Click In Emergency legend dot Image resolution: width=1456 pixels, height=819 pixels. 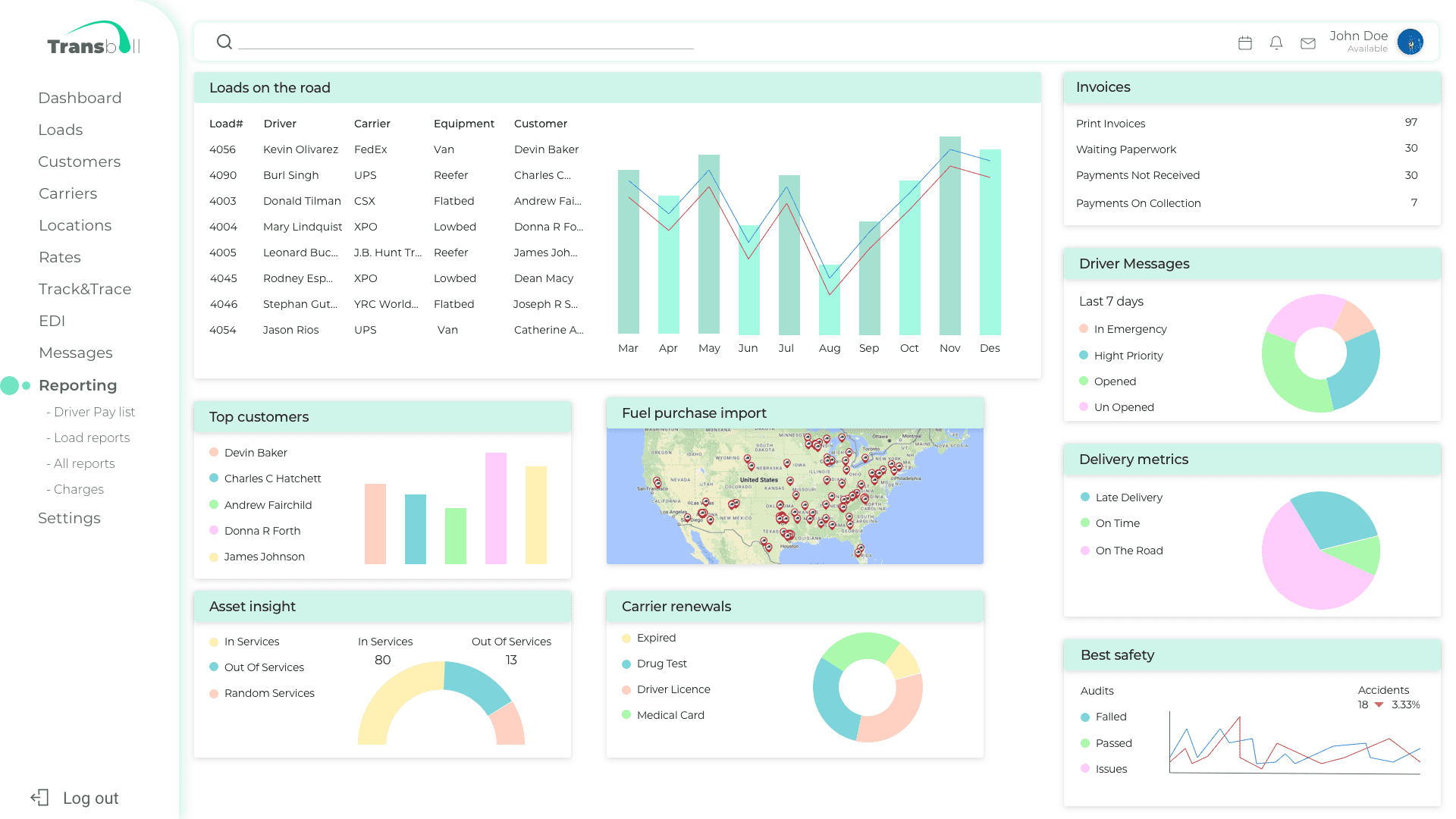click(1084, 328)
